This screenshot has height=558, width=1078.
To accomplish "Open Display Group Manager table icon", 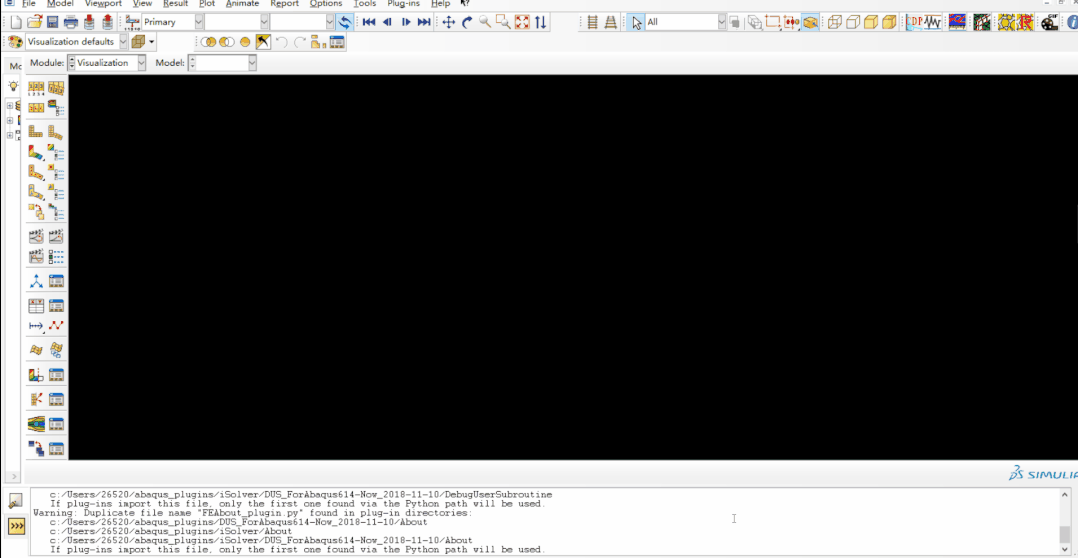I will [337, 42].
